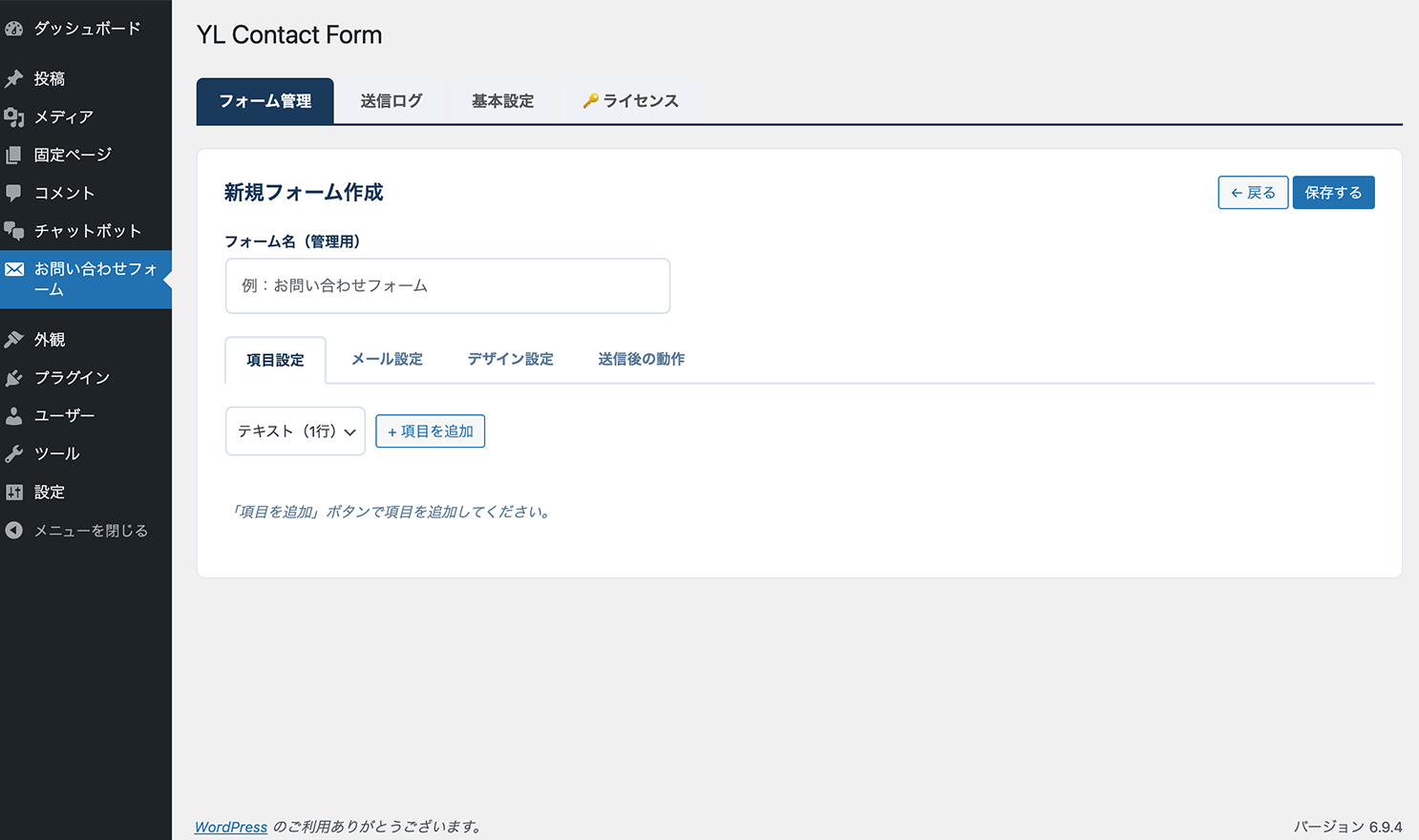Click the Tools wrench icon
Image resolution: width=1419 pixels, height=840 pixels.
(x=14, y=454)
